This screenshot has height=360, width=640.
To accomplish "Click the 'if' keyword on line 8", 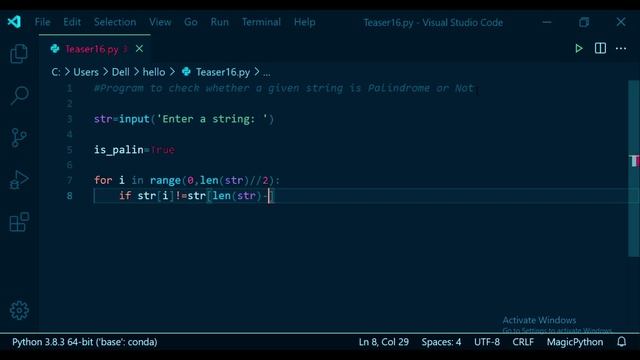I will (125, 196).
